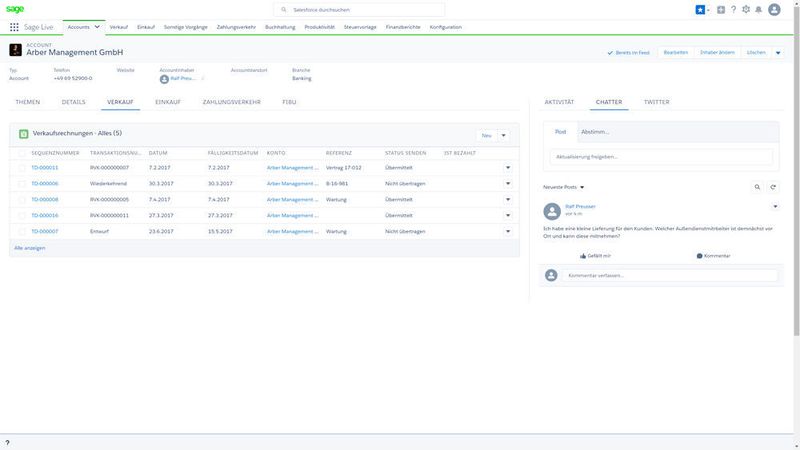Click the Kommentar verfassen field
Screen dimensions: 800x450
click(x=670, y=276)
